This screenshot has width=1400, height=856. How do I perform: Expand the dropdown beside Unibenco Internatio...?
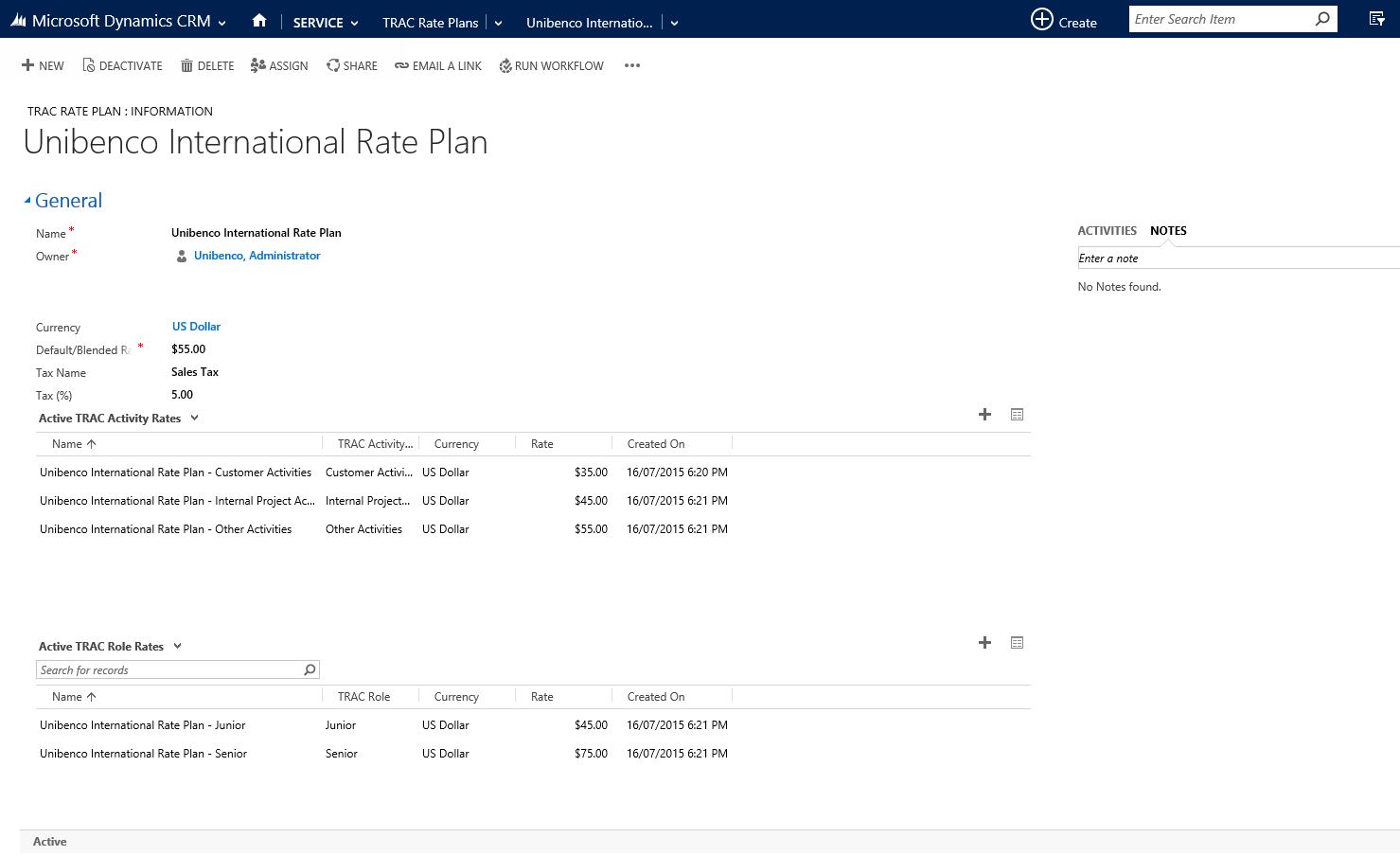[x=674, y=23]
